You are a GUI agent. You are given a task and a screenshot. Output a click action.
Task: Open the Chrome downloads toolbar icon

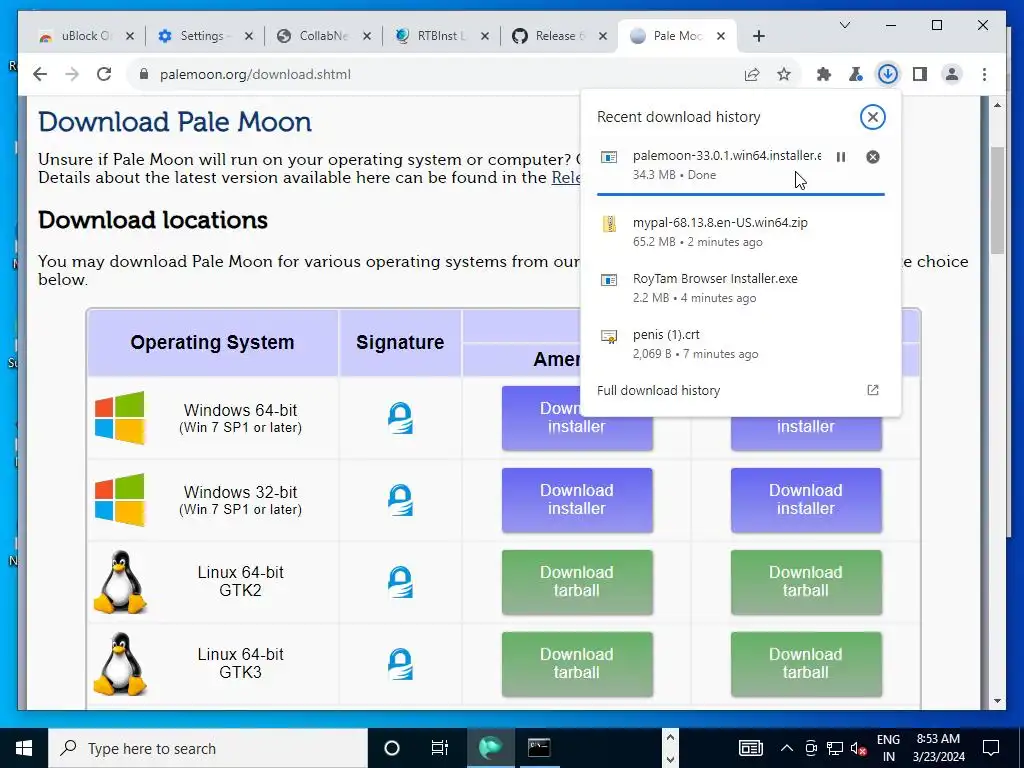click(x=887, y=74)
